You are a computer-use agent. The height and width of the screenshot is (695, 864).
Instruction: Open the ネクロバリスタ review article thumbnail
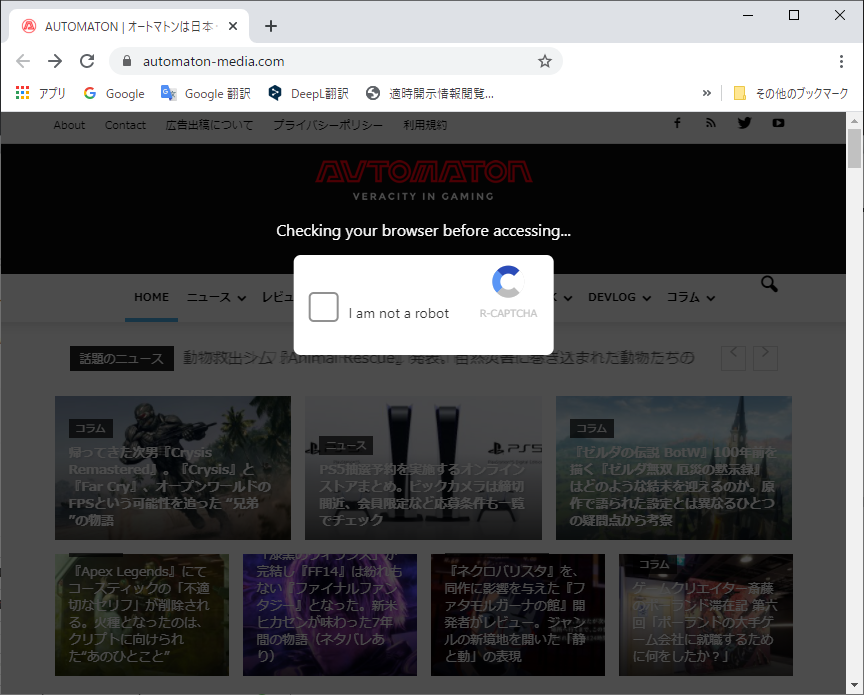[x=517, y=615]
